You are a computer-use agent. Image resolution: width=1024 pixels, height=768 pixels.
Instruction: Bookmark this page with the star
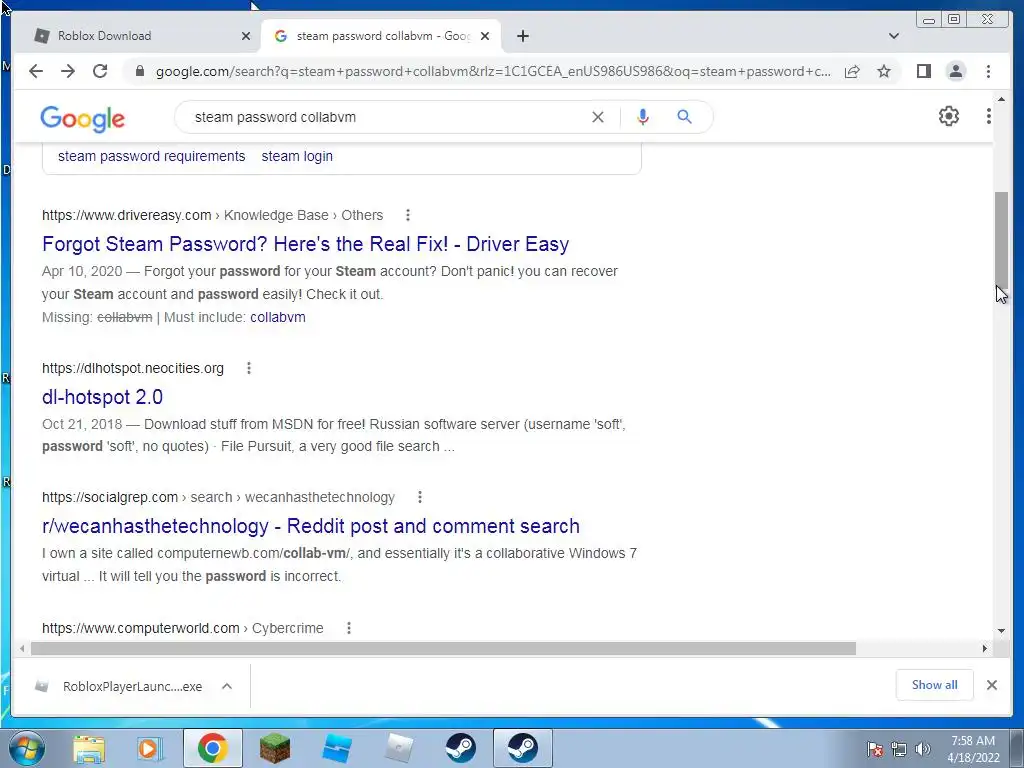click(x=884, y=71)
